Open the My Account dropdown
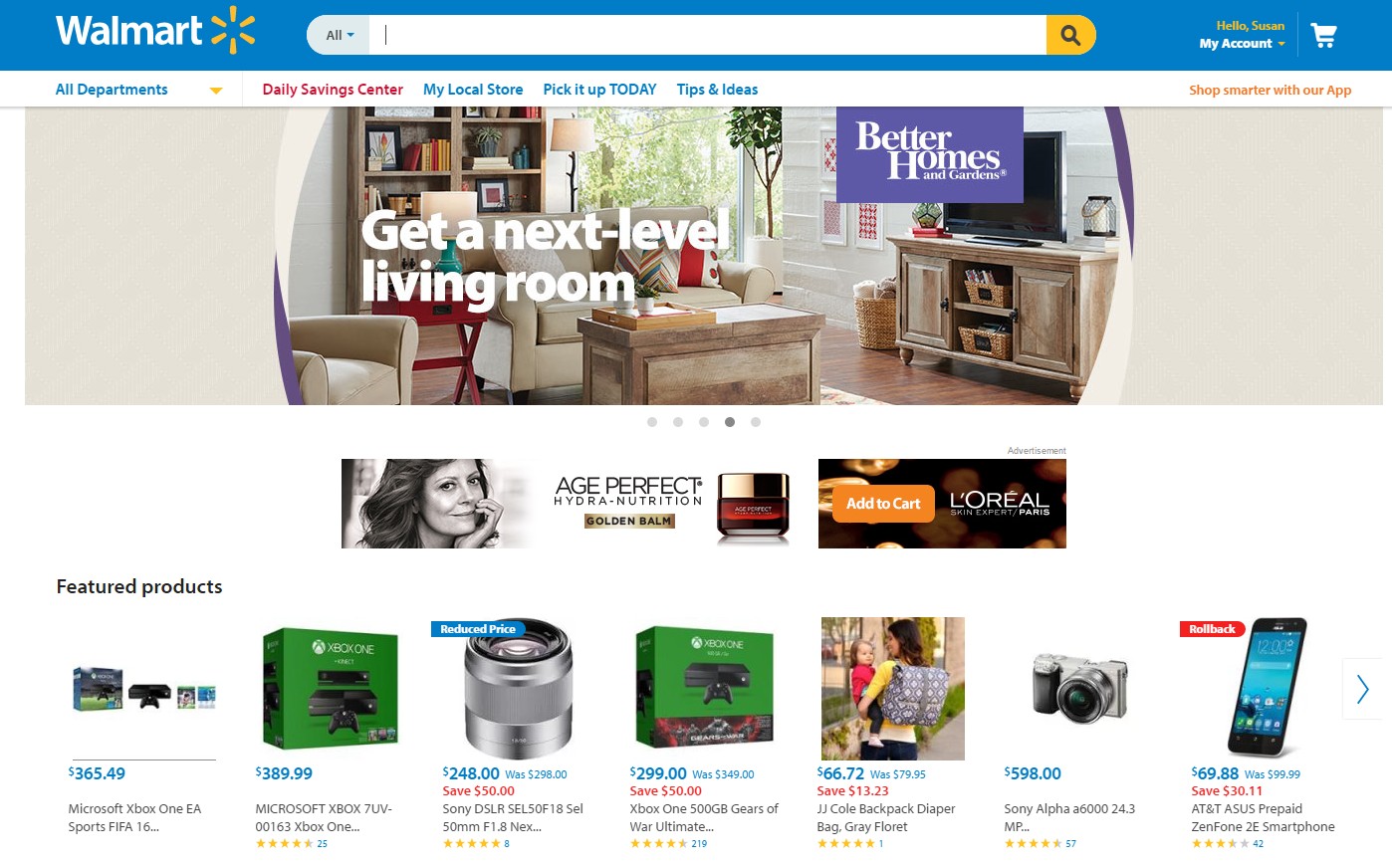1392x868 pixels. click(x=1242, y=44)
